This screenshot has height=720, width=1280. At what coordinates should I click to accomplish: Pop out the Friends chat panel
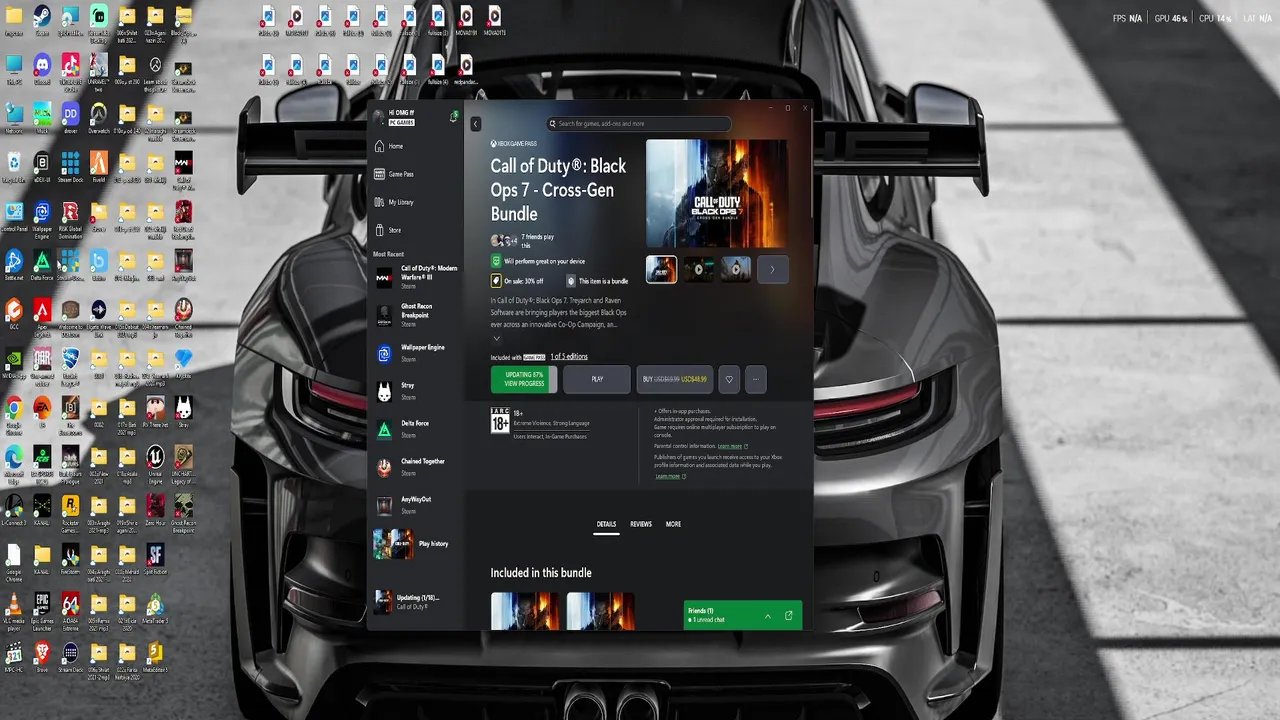click(788, 615)
